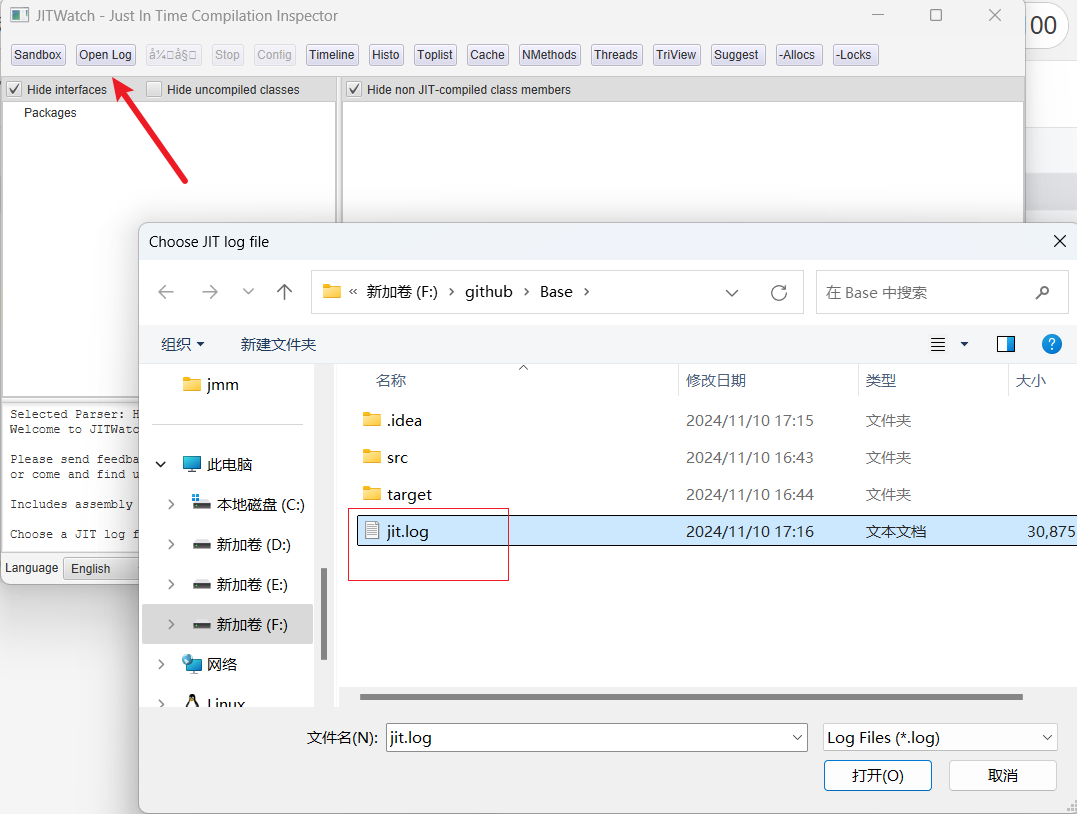This screenshot has width=1077, height=814.
Task: Select the target folder
Action: [x=409, y=494]
